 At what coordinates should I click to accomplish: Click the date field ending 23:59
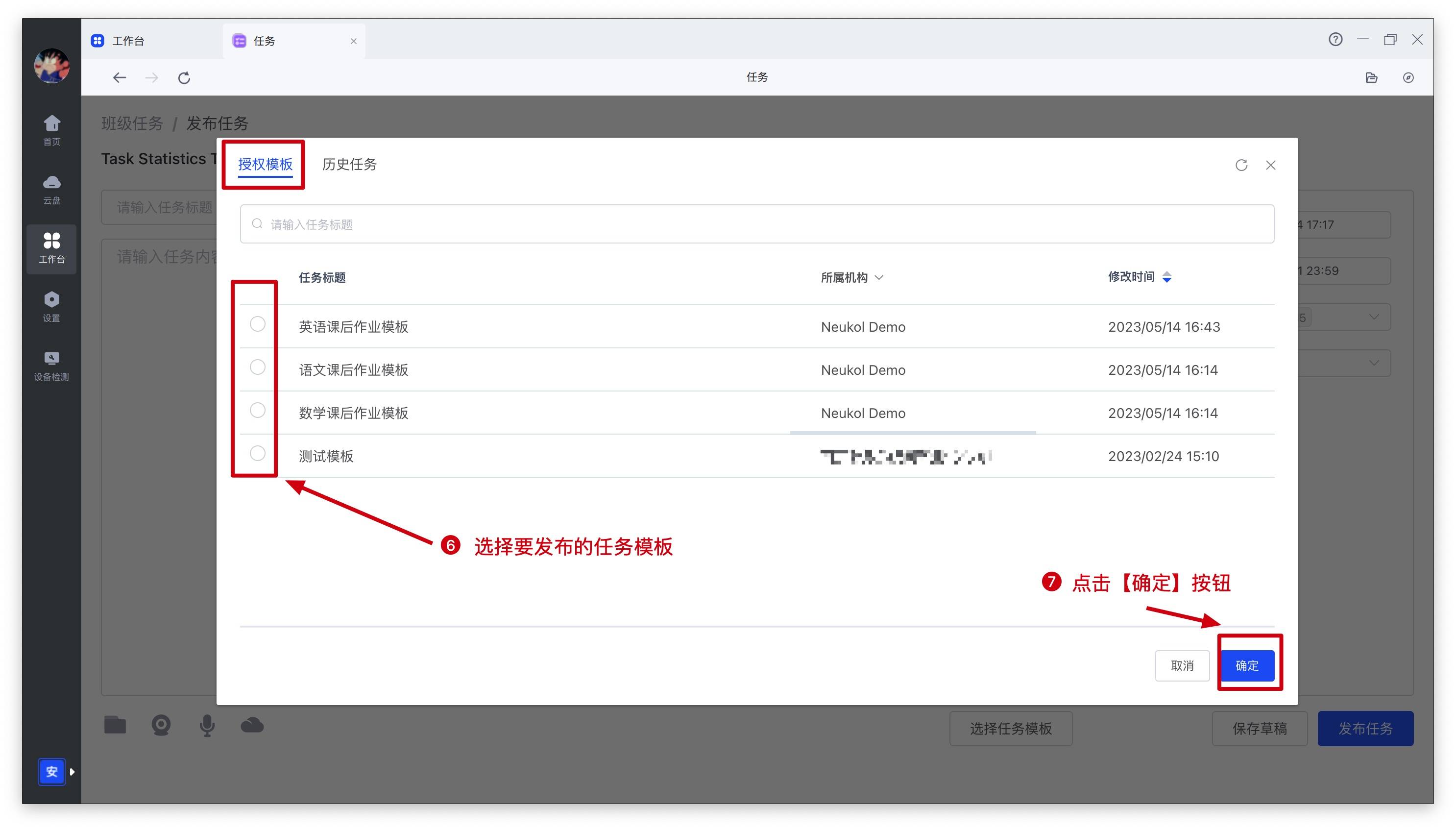pos(1344,271)
